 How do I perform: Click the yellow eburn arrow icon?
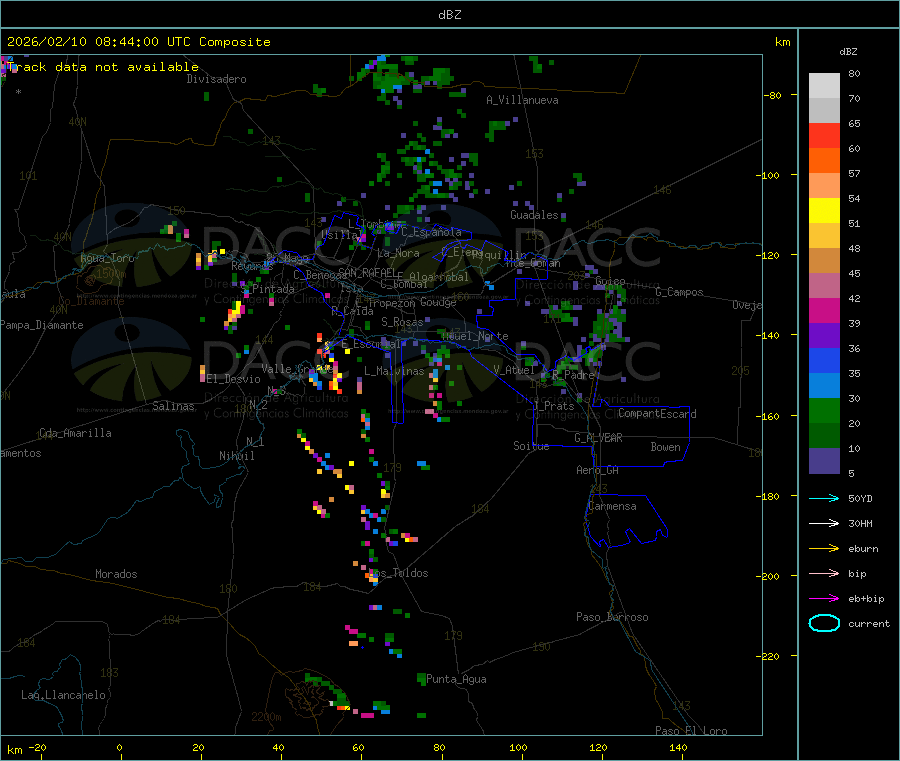click(x=824, y=548)
